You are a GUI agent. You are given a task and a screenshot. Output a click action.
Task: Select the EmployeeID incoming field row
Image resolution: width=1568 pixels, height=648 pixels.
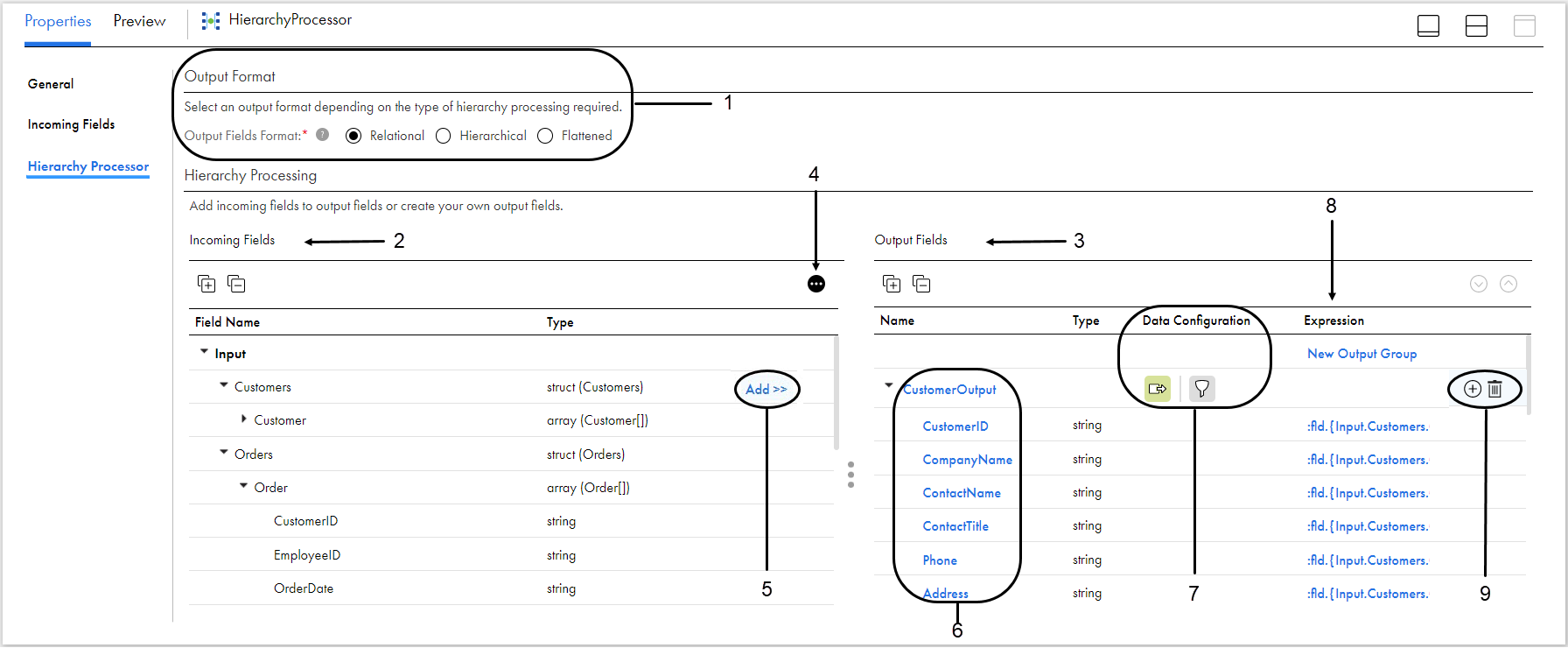point(511,555)
